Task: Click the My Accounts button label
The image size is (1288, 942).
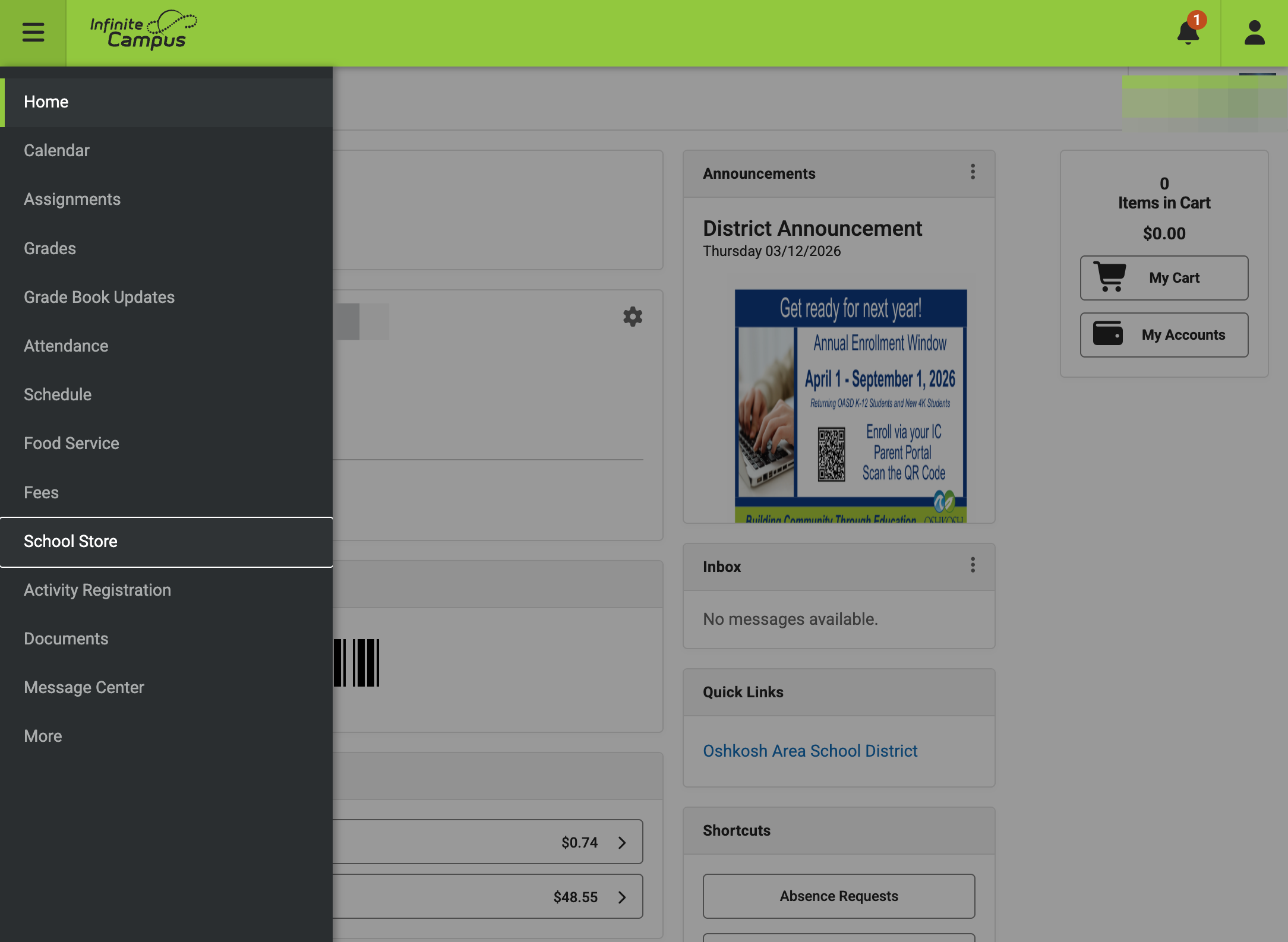Action: point(1183,335)
